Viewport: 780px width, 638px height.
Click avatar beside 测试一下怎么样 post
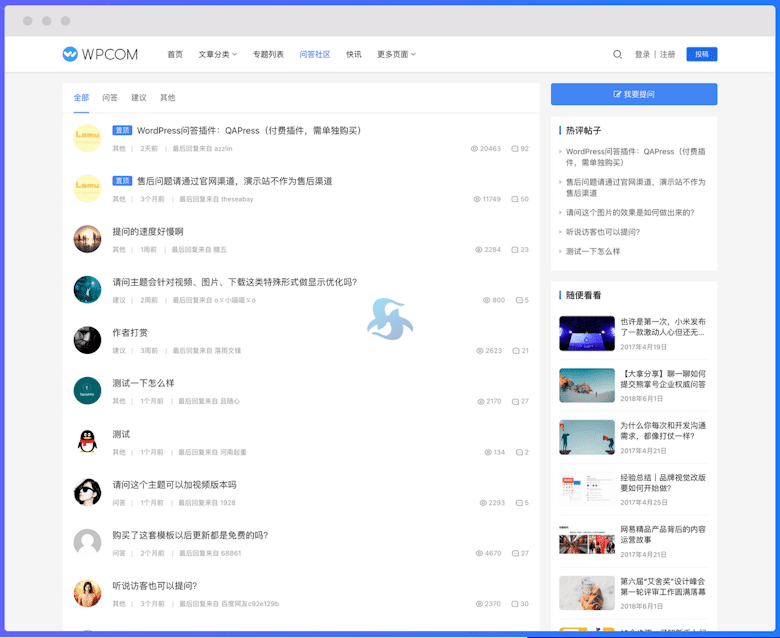(88, 390)
